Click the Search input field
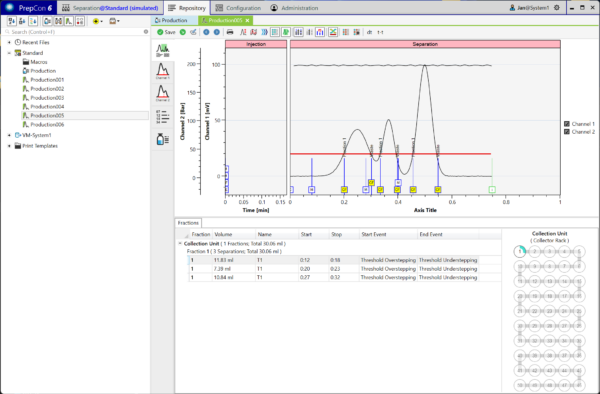This screenshot has width=600, height=394. click(77, 32)
